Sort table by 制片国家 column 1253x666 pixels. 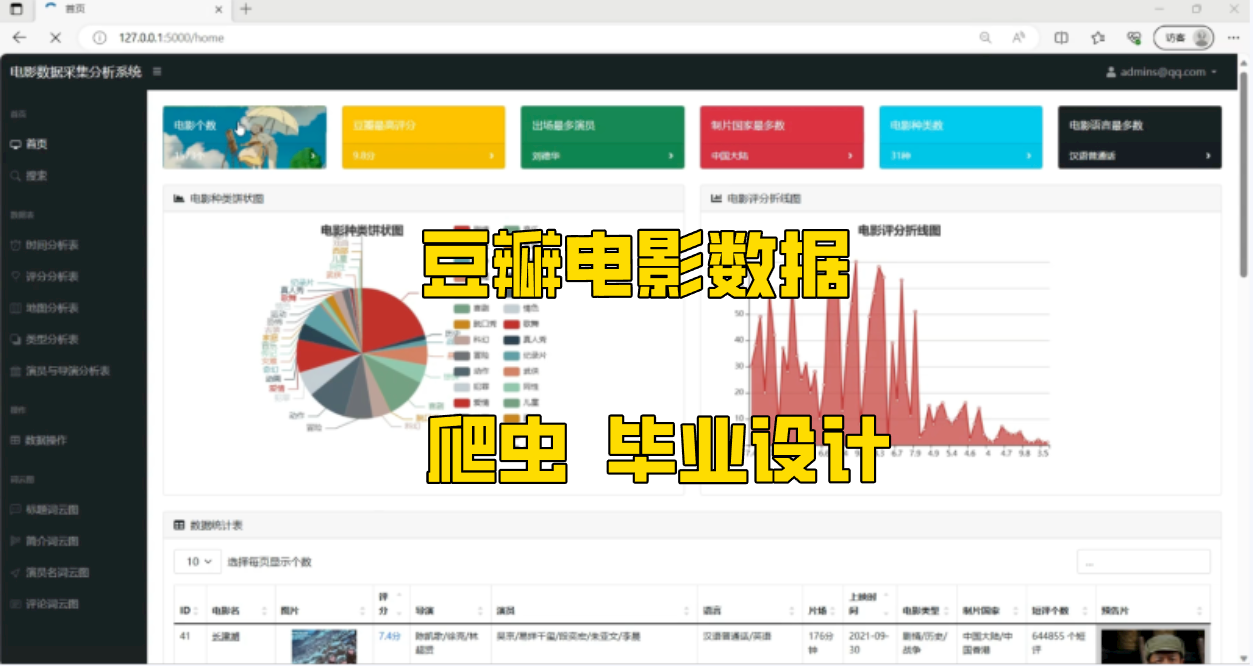tap(992, 610)
